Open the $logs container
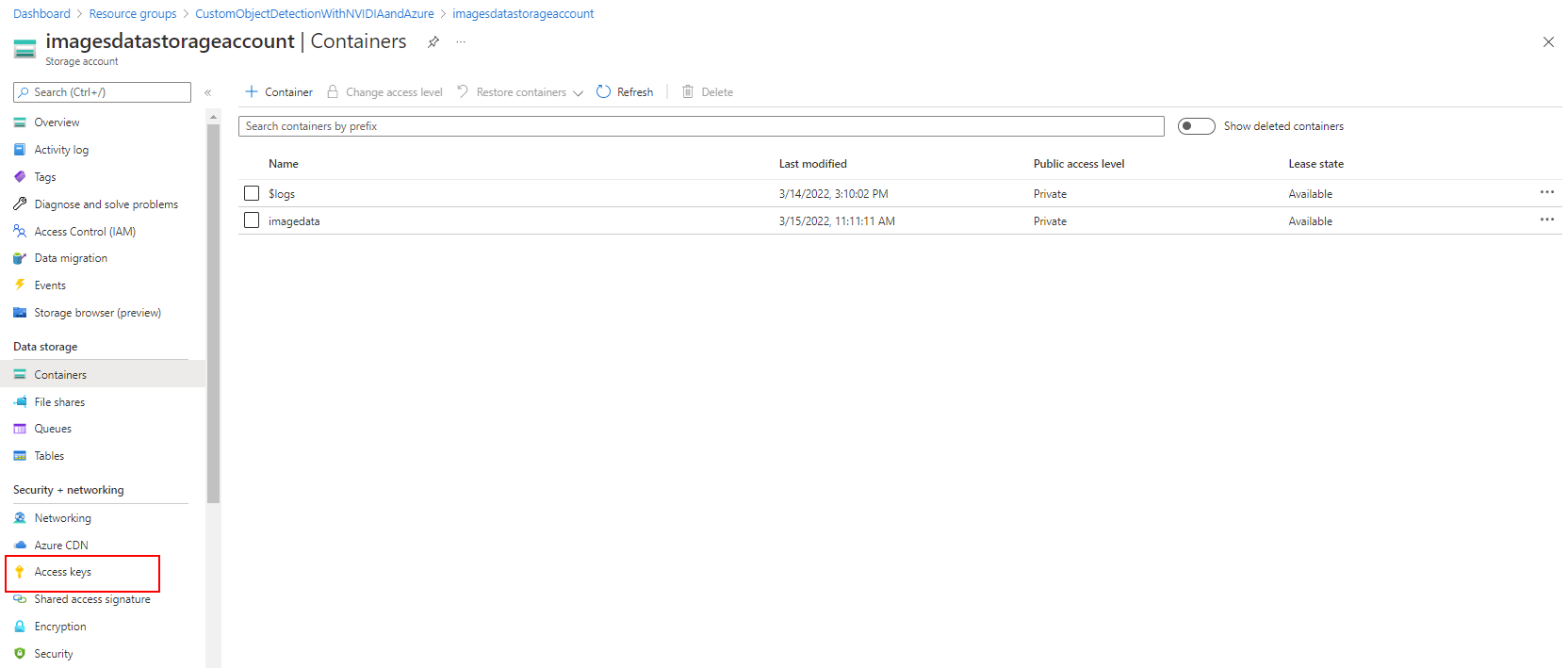 coord(282,194)
